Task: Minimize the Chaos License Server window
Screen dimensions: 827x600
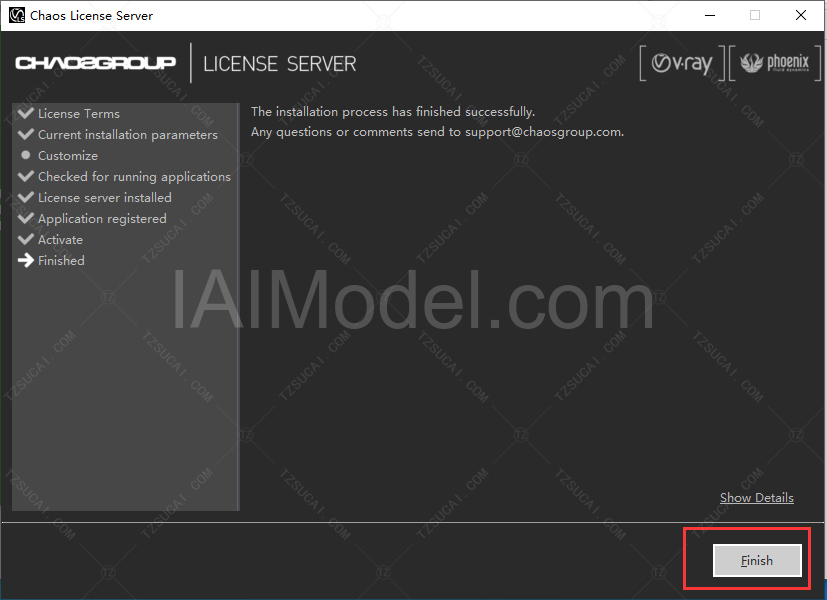Action: [710, 15]
